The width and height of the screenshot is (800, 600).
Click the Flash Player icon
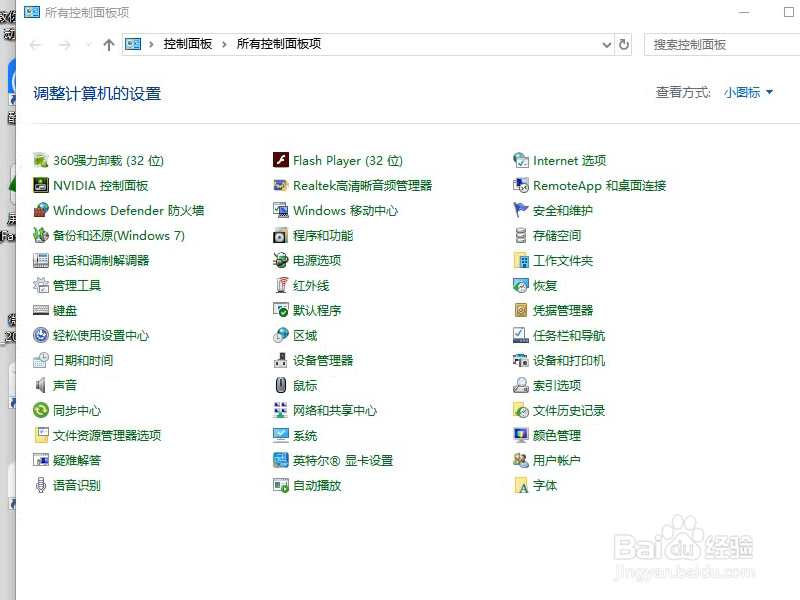tap(281, 160)
